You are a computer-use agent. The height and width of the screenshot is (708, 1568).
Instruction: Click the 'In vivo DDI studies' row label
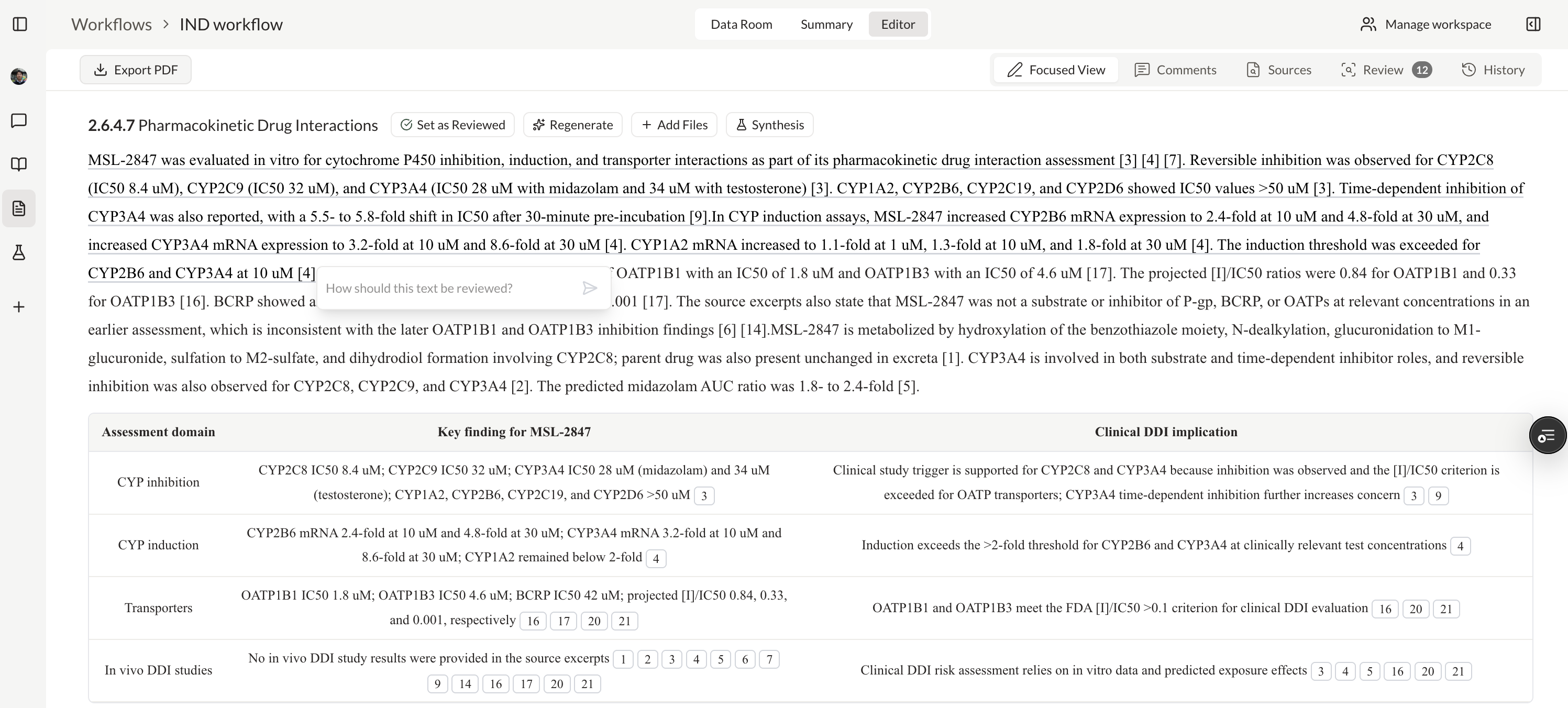point(158,670)
